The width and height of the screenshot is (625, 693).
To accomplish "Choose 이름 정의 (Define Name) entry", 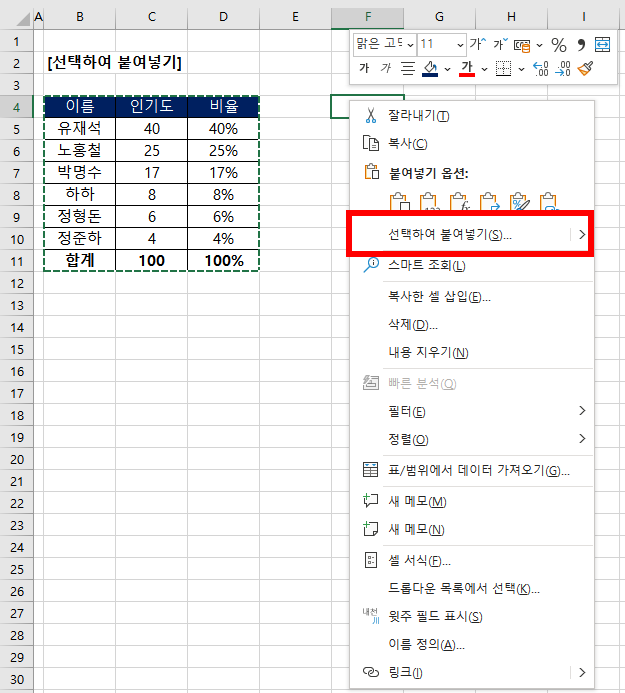I will (x=472, y=644).
